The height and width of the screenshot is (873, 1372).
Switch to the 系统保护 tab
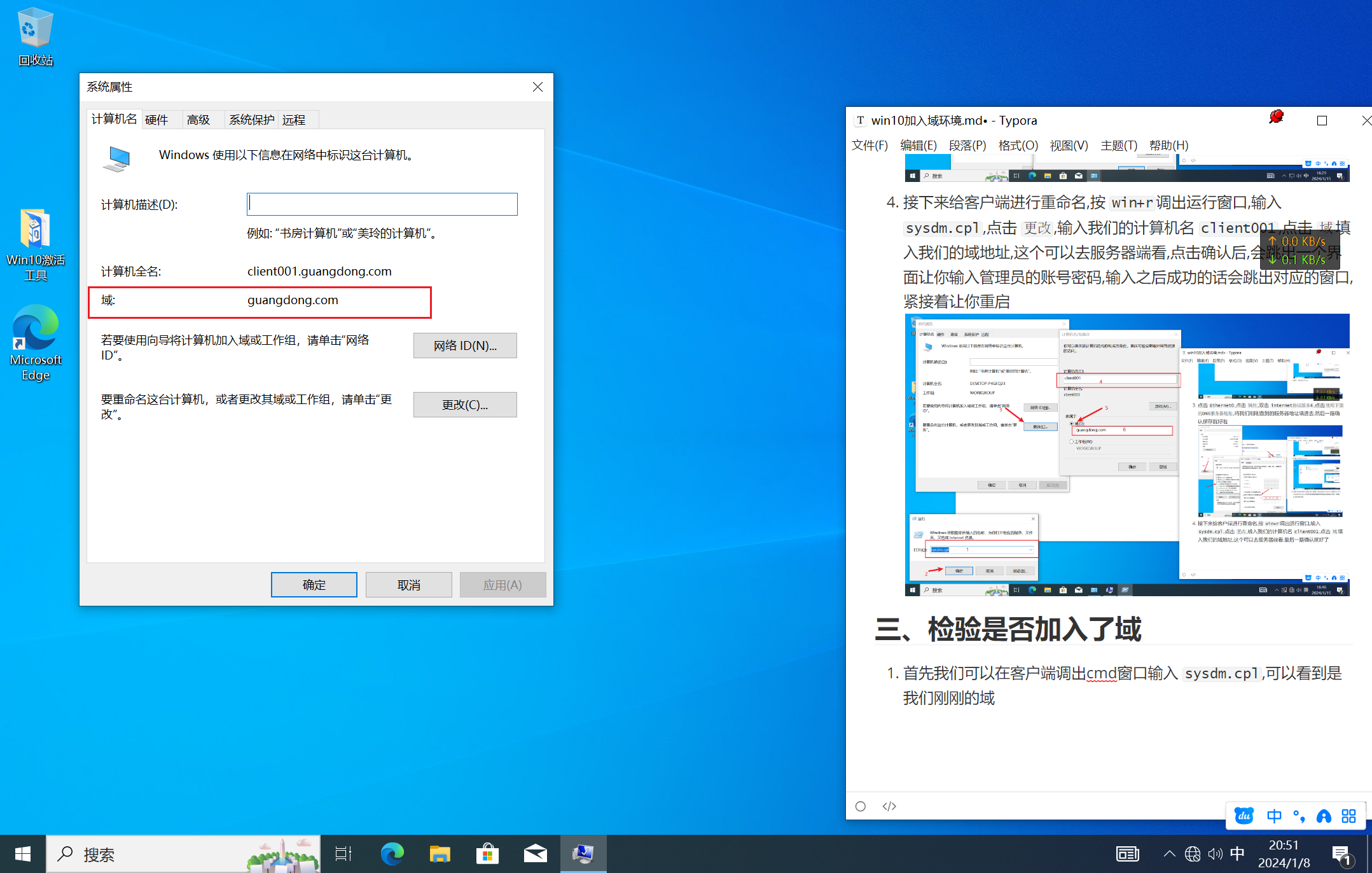point(251,120)
